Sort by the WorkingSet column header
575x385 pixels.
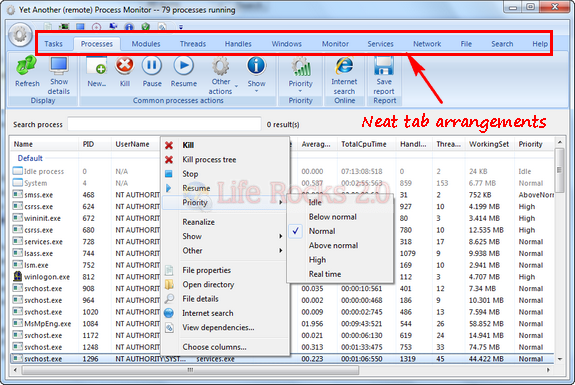click(x=489, y=144)
